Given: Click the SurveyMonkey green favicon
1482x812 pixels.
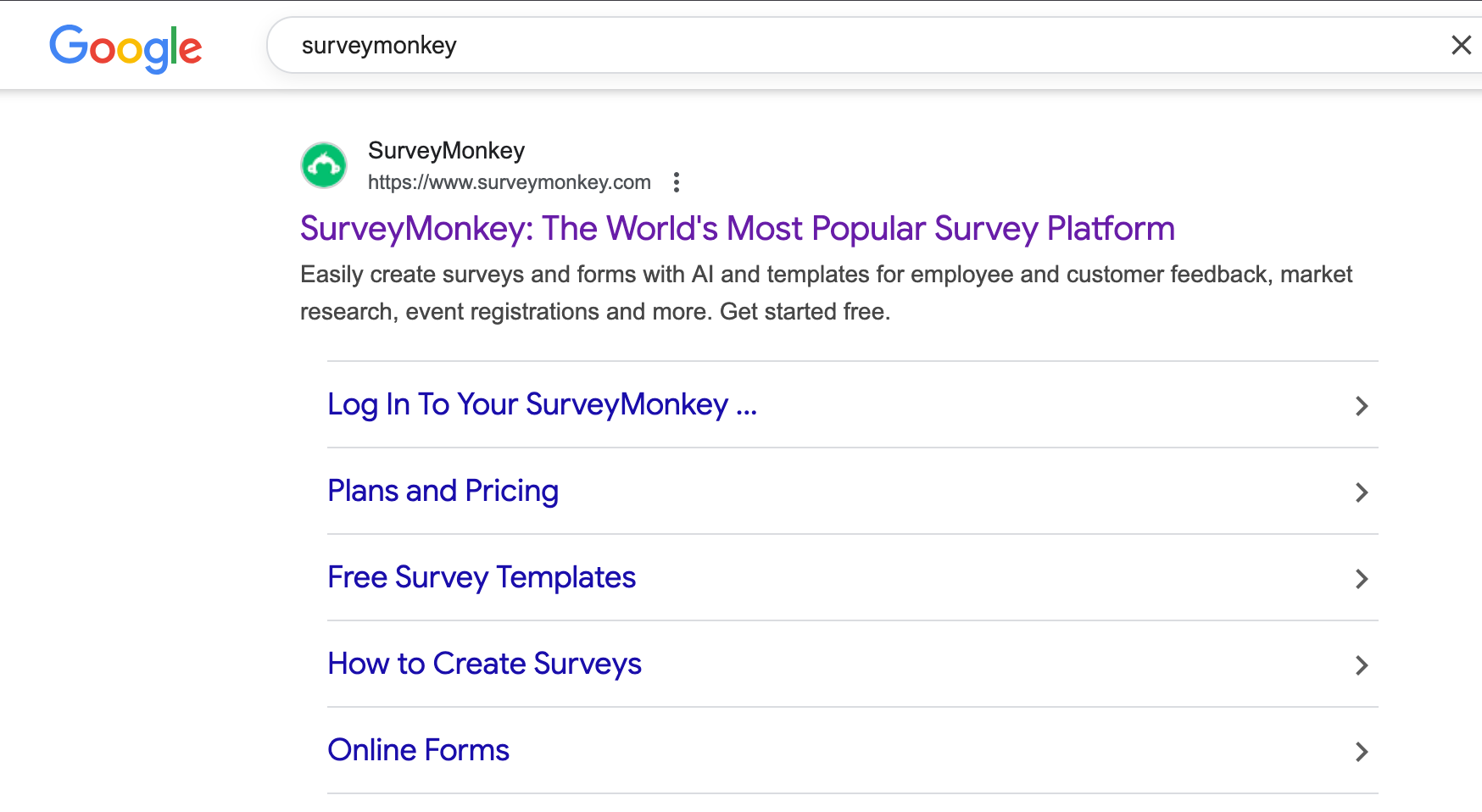Looking at the screenshot, I should 324,165.
